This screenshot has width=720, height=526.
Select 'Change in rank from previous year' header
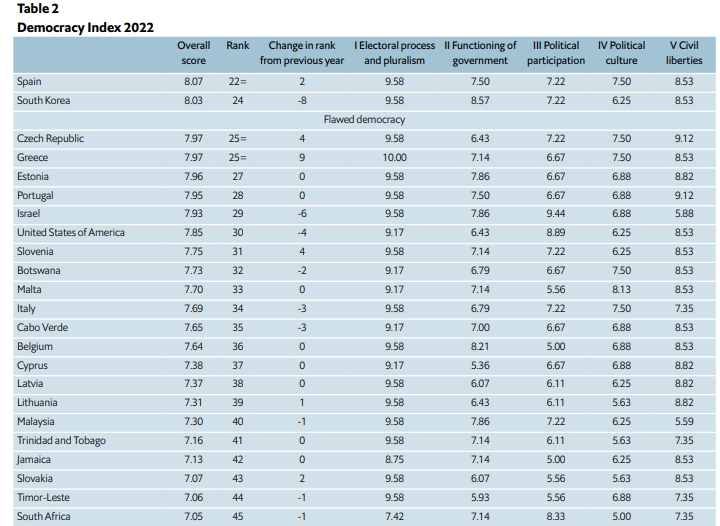(x=301, y=53)
